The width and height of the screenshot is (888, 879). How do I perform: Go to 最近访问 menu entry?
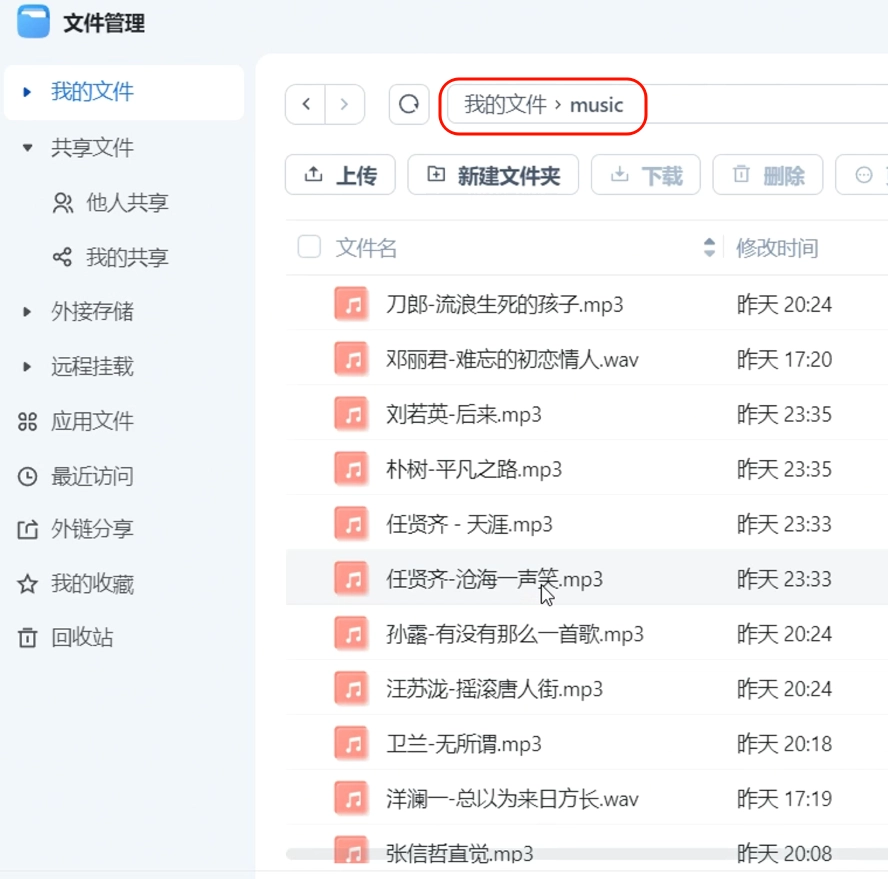[x=92, y=476]
